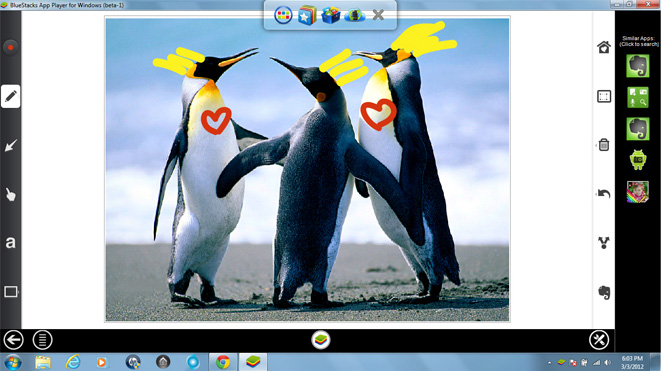The image size is (661, 371).
Task: Send image to Evernote via elephant icon
Action: tap(604, 292)
